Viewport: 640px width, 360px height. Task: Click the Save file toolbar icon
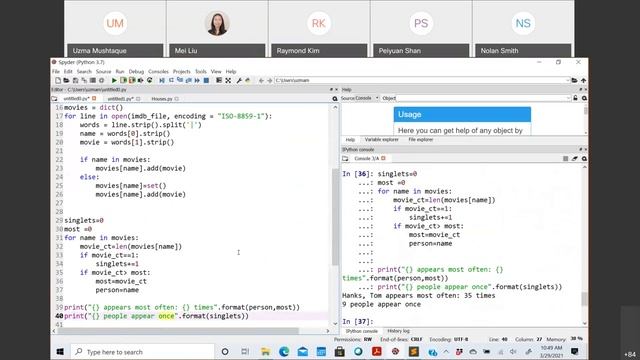[x=75, y=80]
